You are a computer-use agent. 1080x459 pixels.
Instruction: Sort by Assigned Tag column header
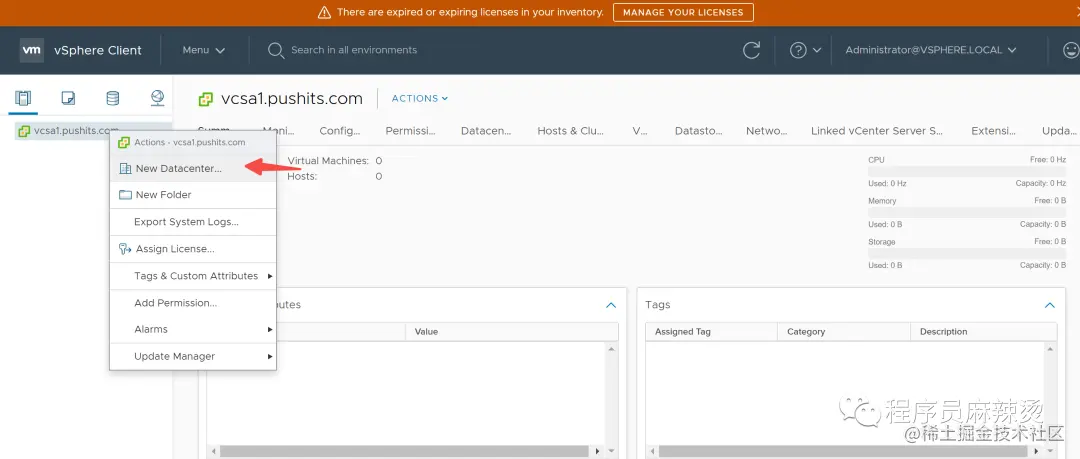pyautogui.click(x=711, y=332)
